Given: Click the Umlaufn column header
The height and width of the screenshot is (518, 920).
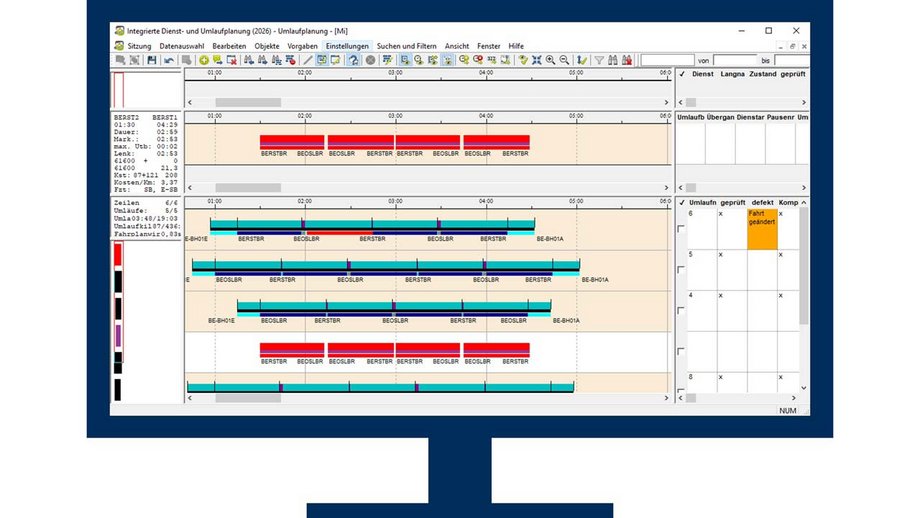Looking at the screenshot, I should point(702,202).
